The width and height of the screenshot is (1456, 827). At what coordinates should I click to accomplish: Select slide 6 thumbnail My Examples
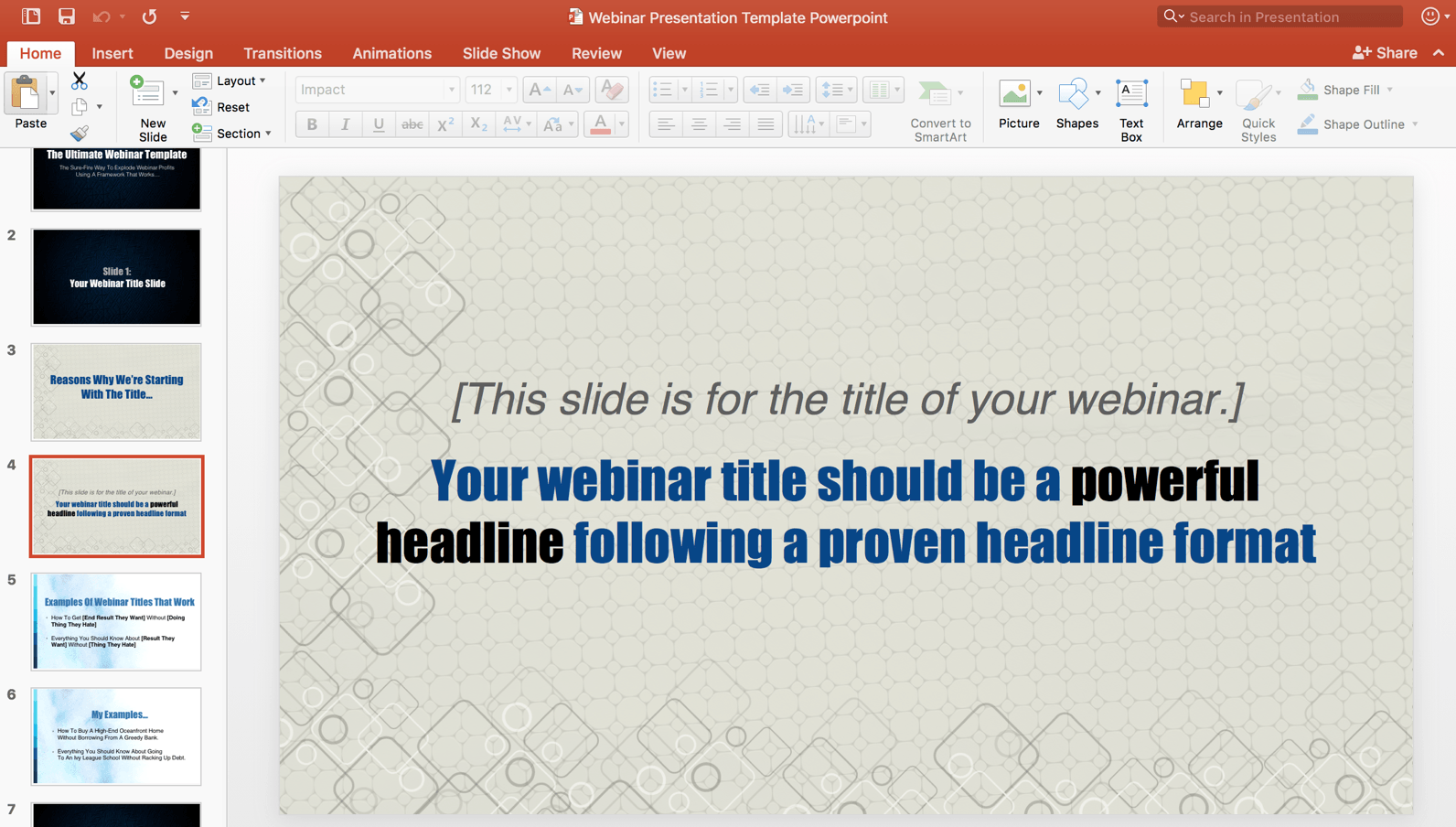pos(116,736)
